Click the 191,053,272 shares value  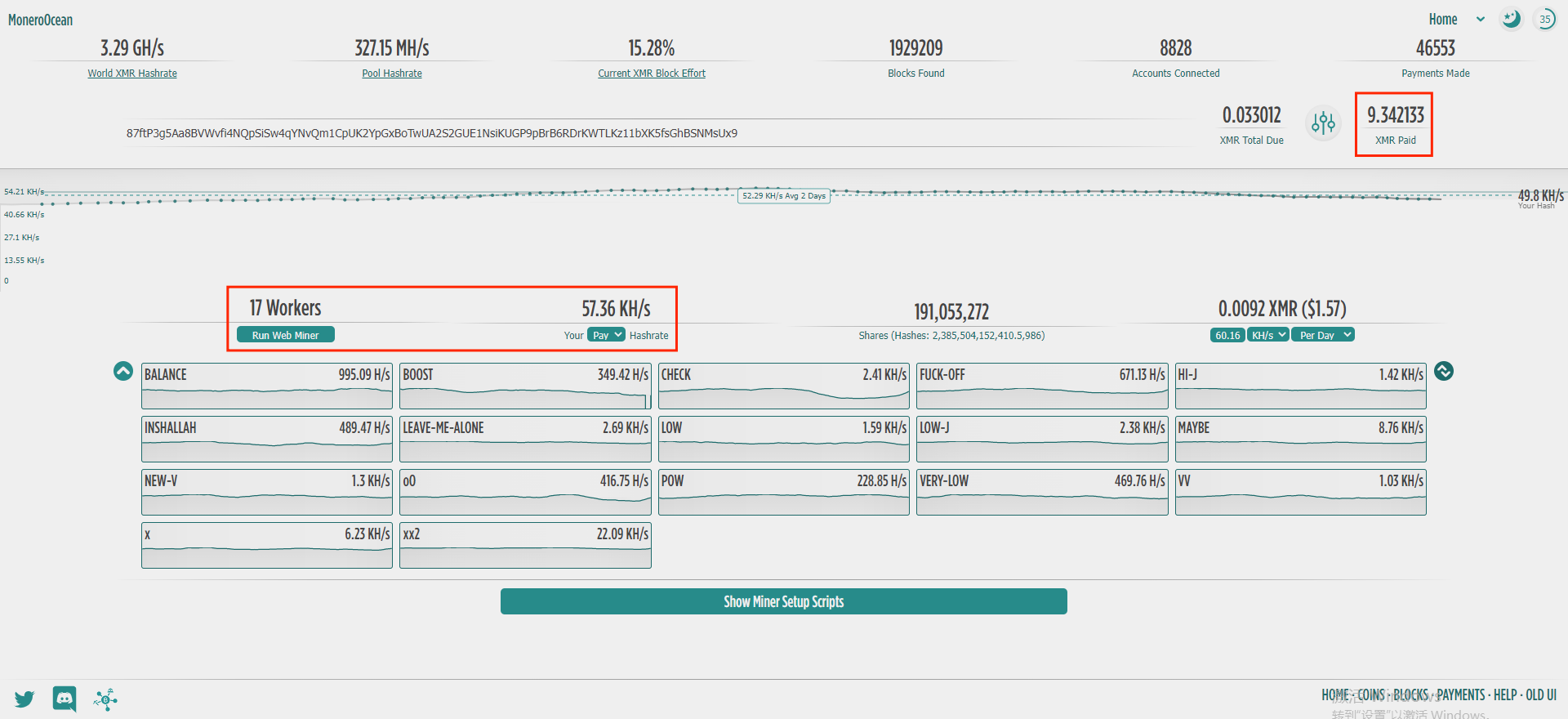[x=951, y=312]
